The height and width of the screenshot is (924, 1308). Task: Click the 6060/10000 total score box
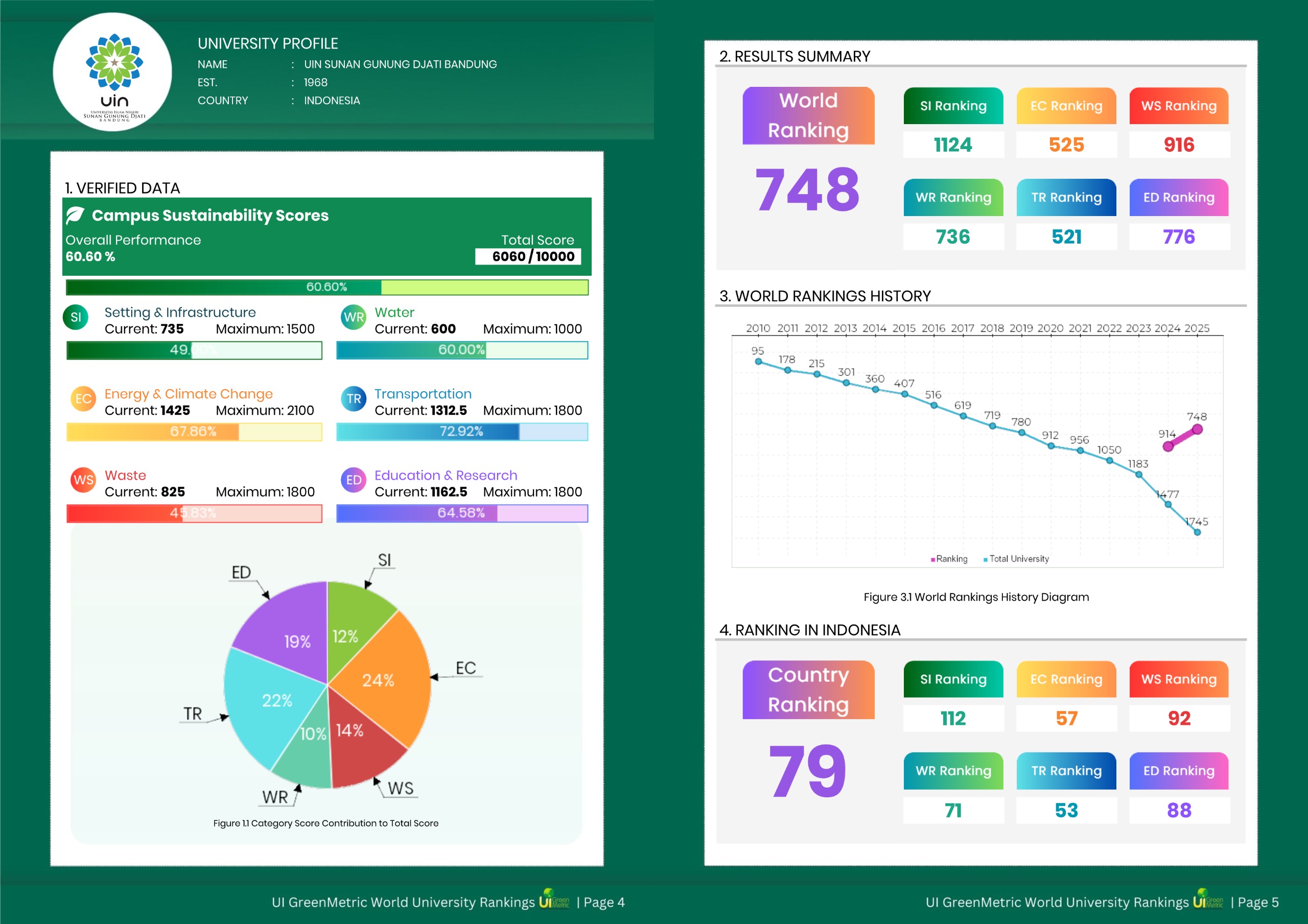(x=528, y=256)
